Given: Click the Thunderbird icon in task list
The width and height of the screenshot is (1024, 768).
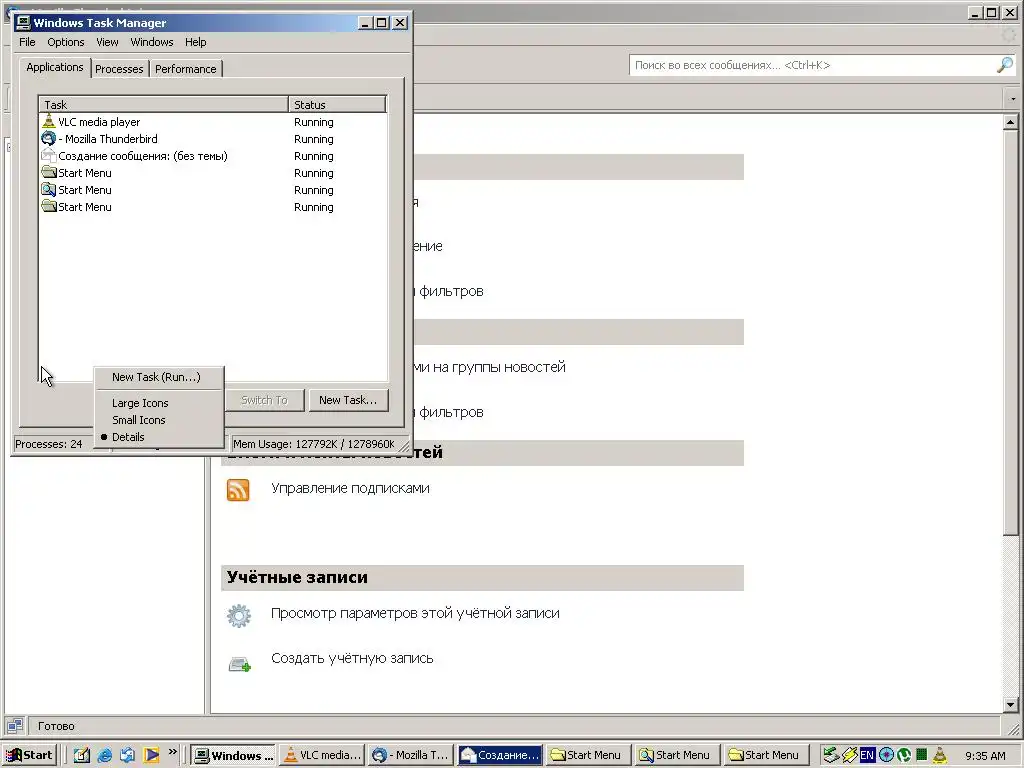Looking at the screenshot, I should click(x=49, y=138).
